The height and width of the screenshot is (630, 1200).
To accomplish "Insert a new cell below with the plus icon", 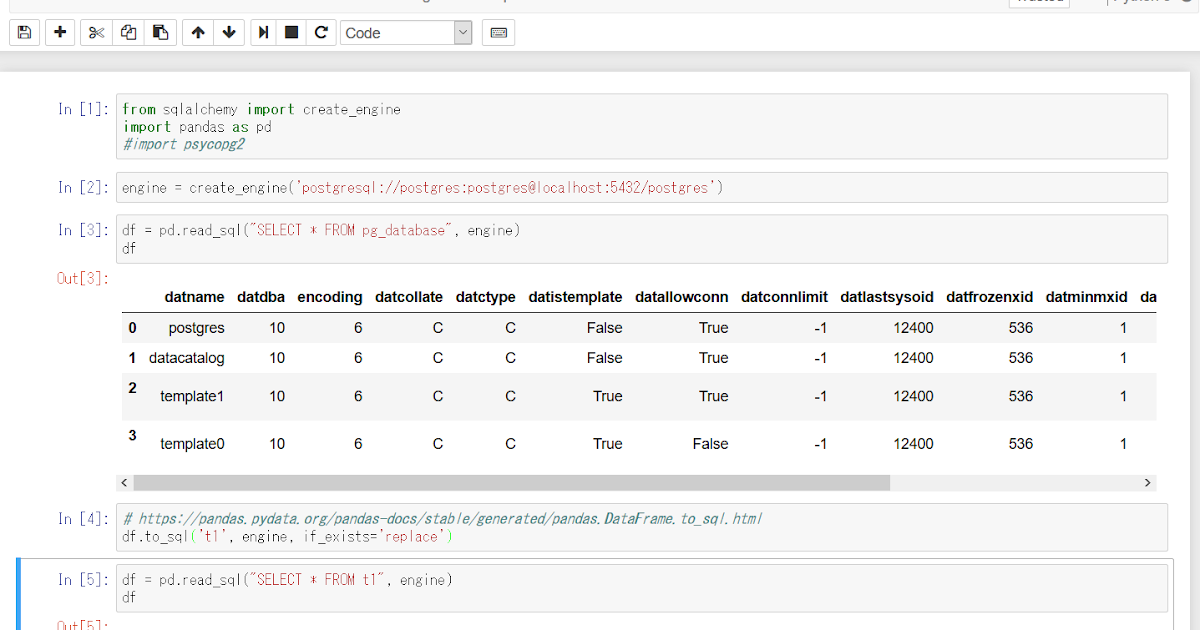I will click(x=59, y=32).
